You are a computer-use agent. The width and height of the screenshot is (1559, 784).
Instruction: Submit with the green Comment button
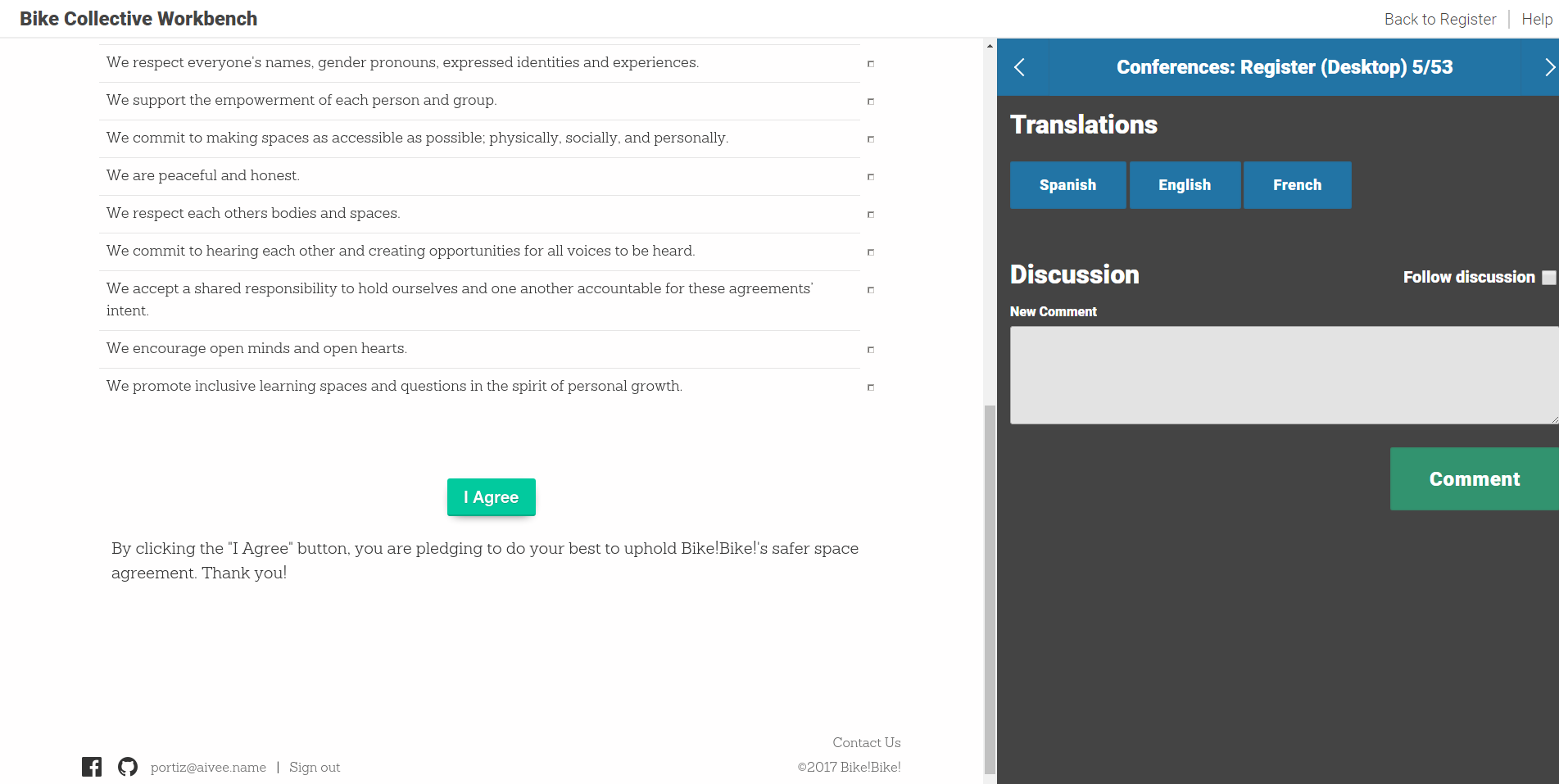coord(1474,479)
